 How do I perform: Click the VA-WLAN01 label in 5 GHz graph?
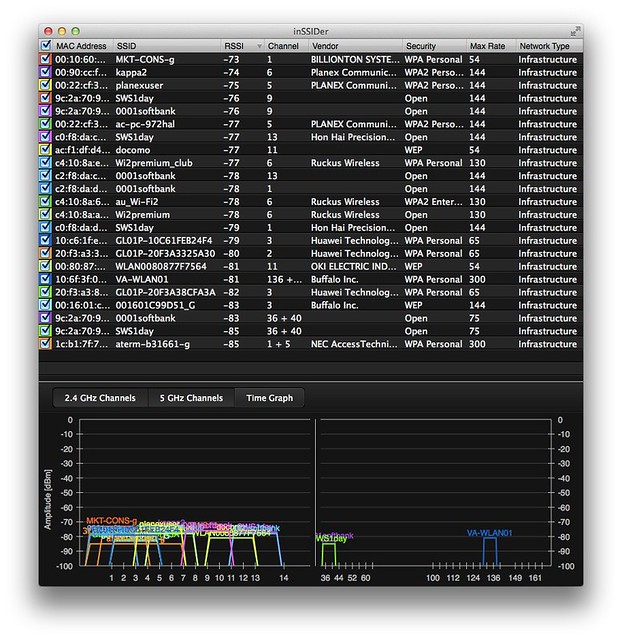(489, 533)
